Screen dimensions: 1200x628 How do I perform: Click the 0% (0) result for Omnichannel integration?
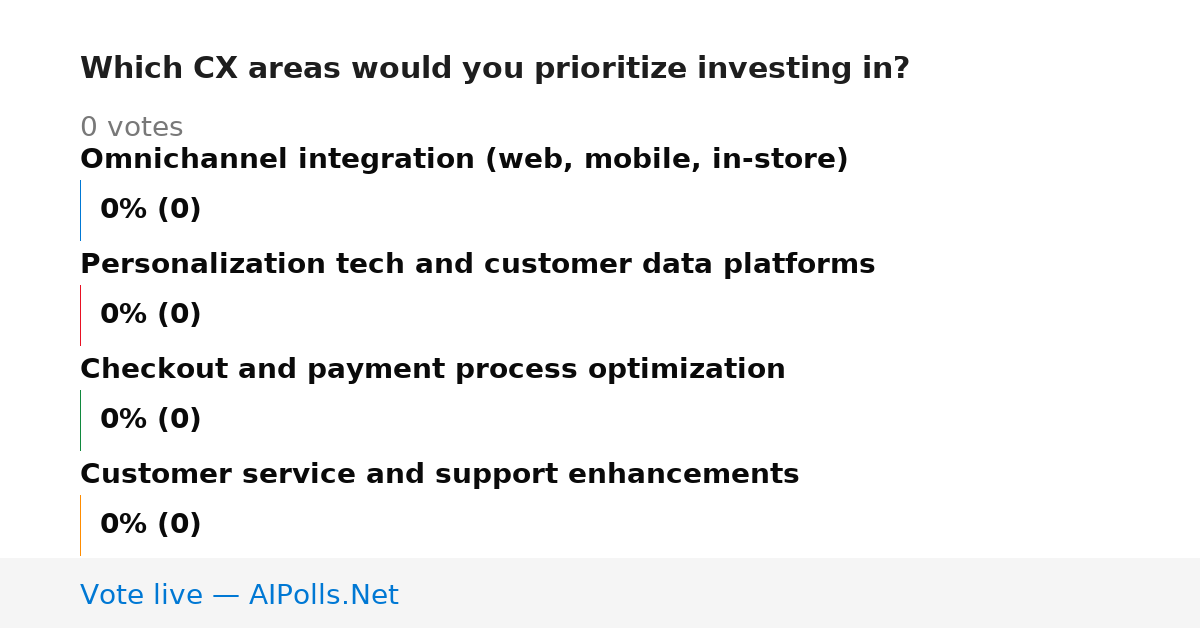pos(150,210)
